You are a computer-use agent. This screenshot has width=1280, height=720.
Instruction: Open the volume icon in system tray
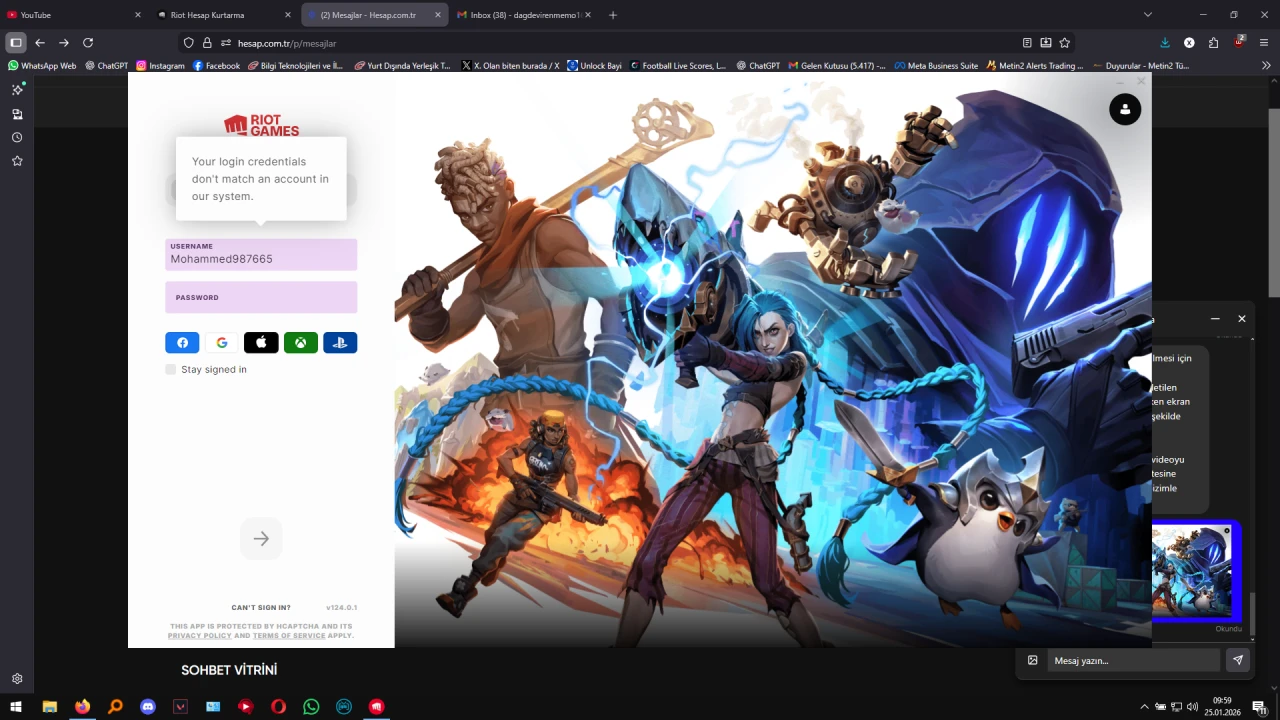tap(1192, 707)
